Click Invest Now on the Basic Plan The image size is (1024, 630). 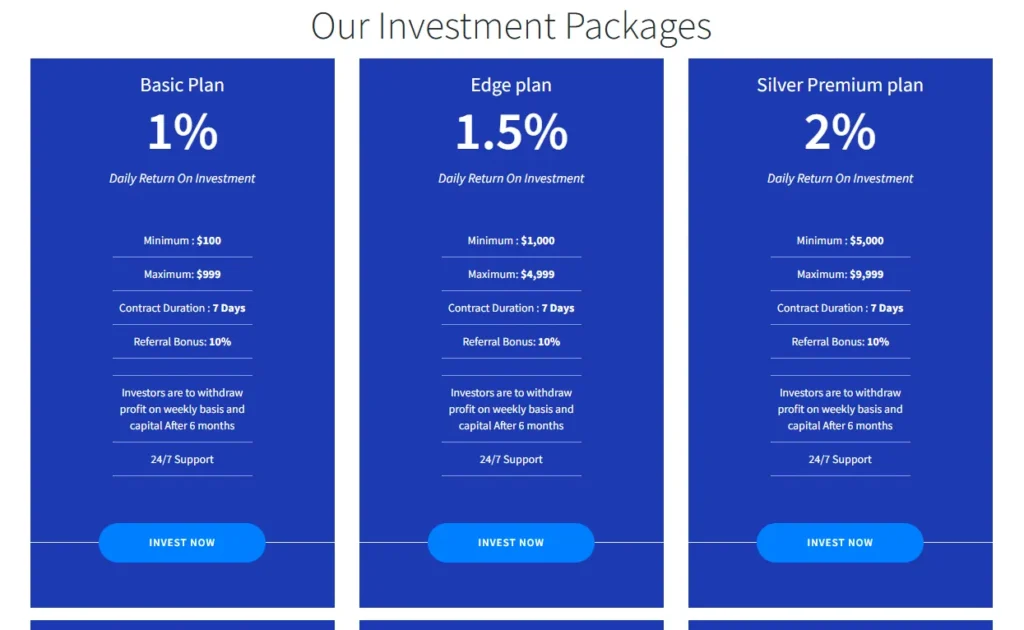click(182, 542)
